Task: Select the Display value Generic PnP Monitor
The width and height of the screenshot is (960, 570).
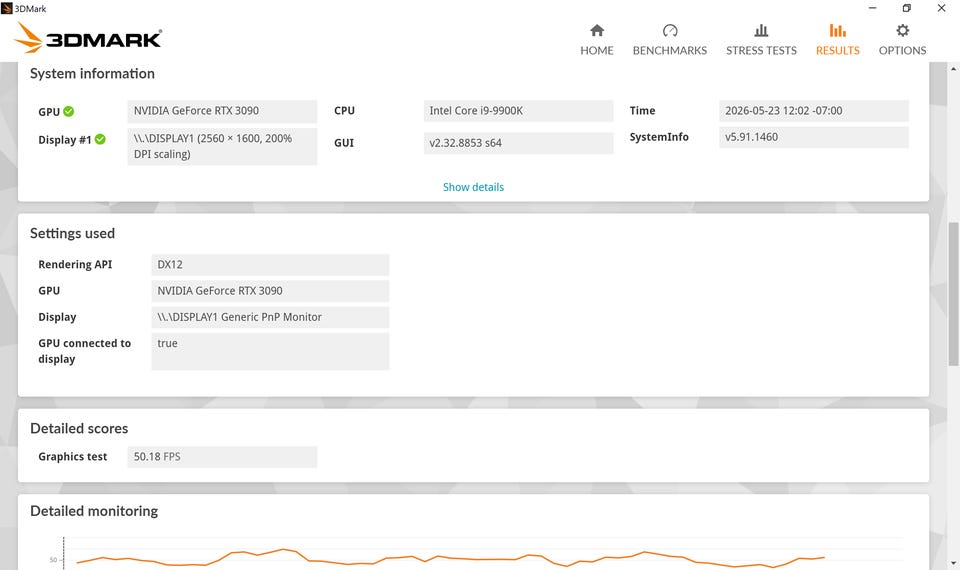Action: [270, 317]
